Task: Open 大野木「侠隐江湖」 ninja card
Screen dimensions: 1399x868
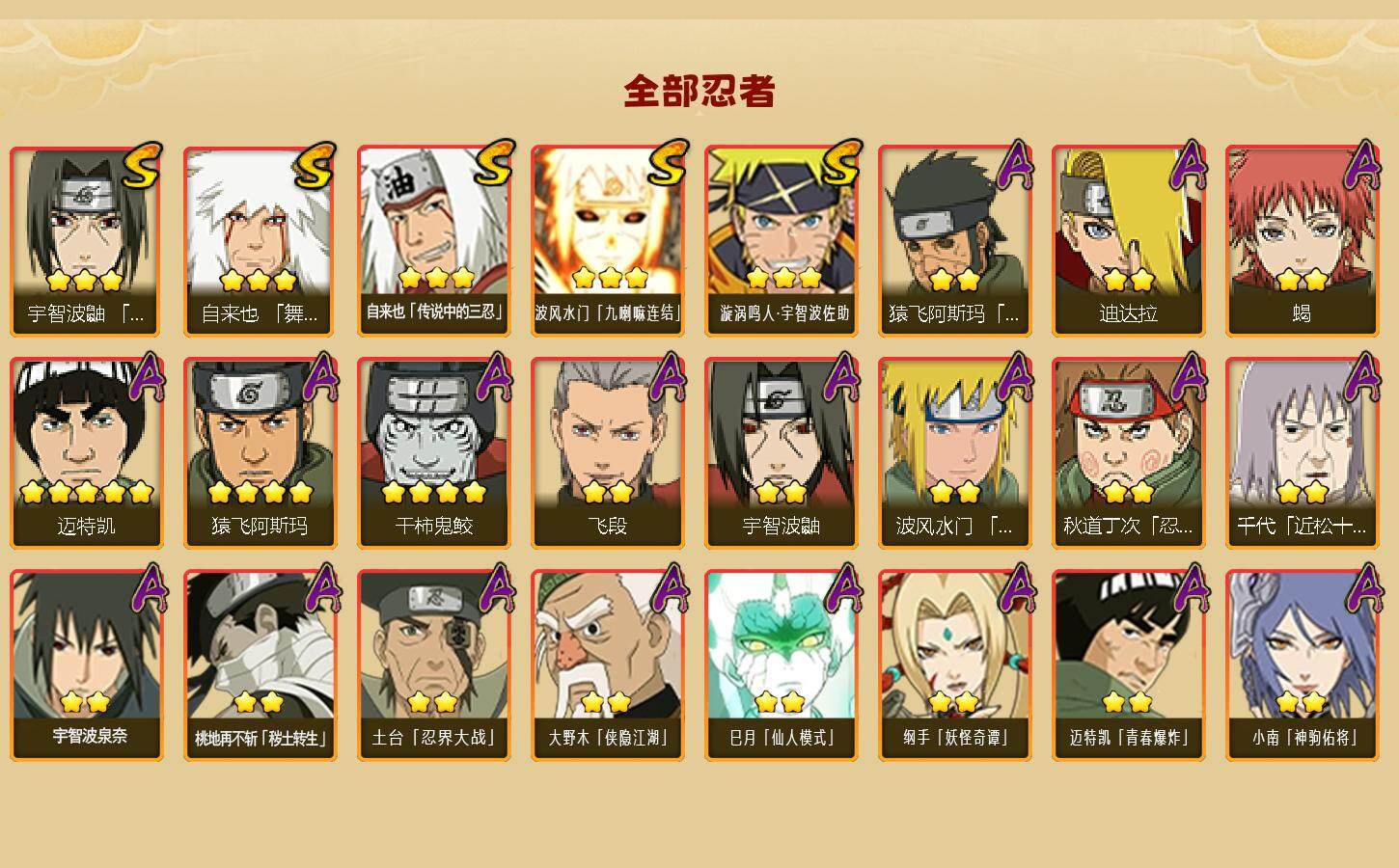Action: (608, 665)
